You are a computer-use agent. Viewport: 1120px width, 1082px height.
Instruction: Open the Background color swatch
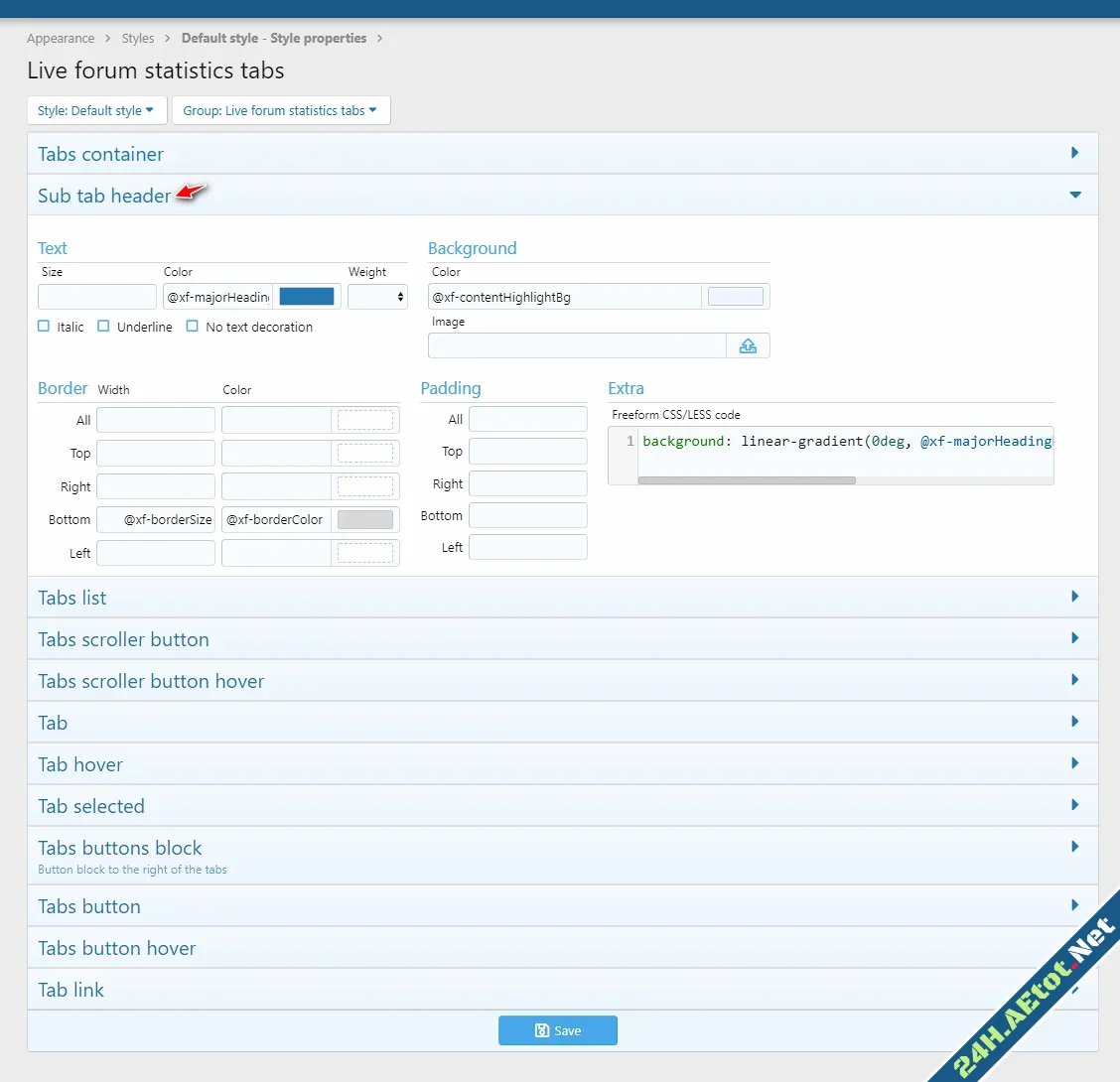735,296
